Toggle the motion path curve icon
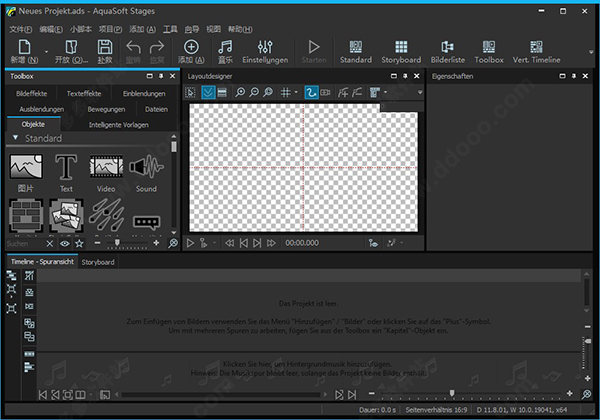This screenshot has height=420, width=600. tap(311, 92)
